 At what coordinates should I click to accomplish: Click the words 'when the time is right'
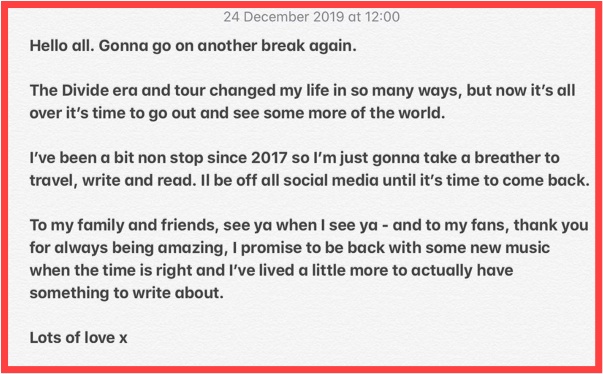point(111,271)
